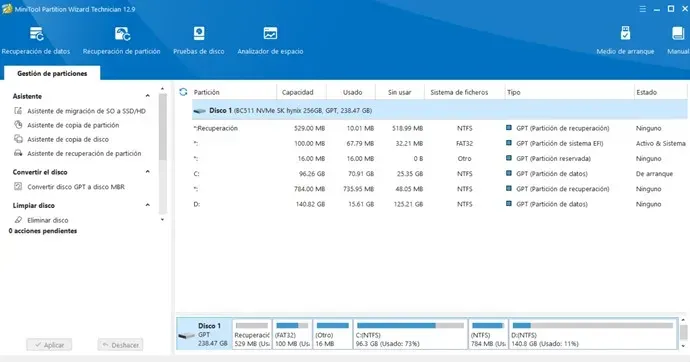Click type icon of EFI system partition row
This screenshot has width=690, height=362.
point(509,143)
